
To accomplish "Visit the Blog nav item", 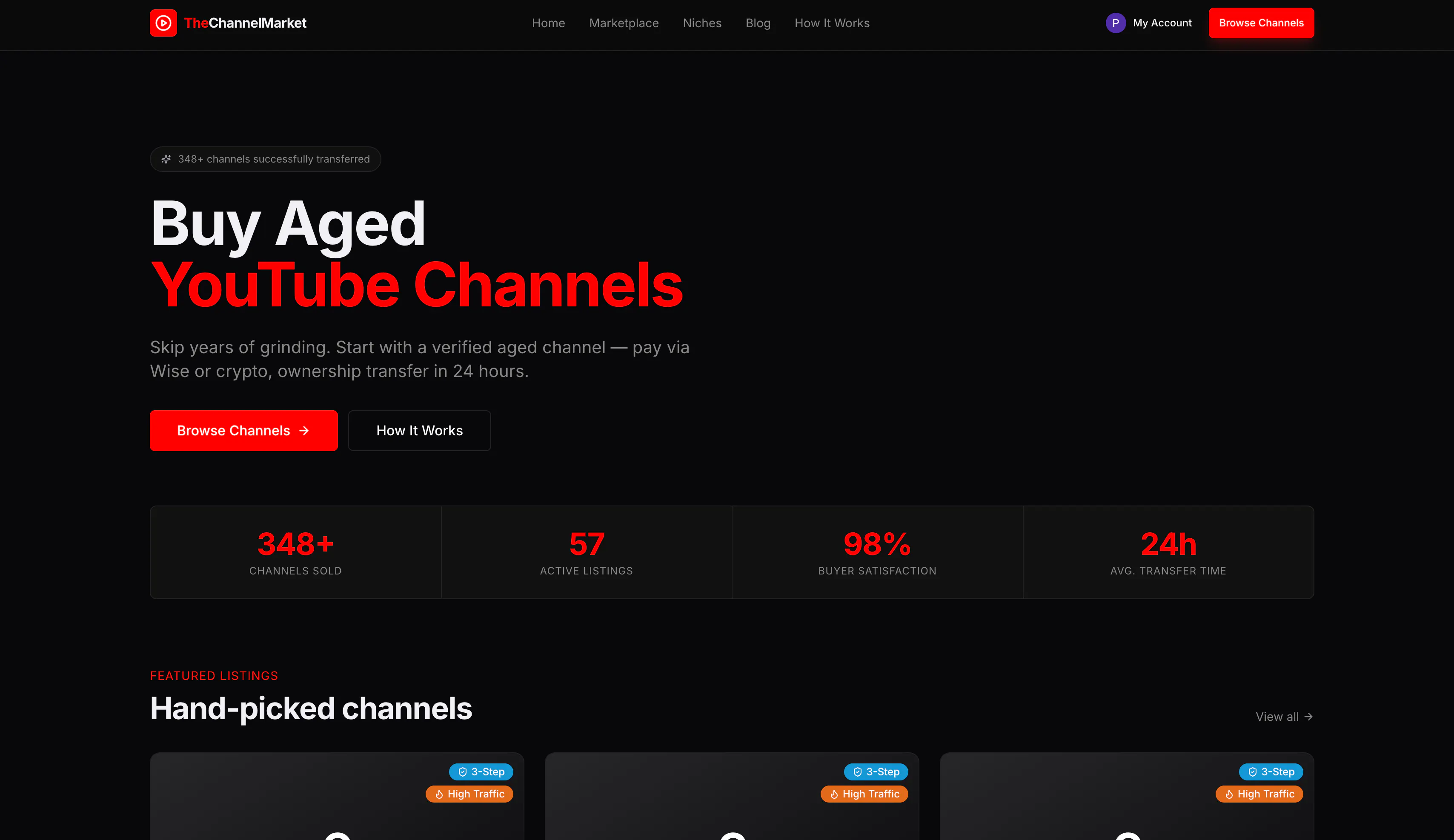I will point(758,23).
